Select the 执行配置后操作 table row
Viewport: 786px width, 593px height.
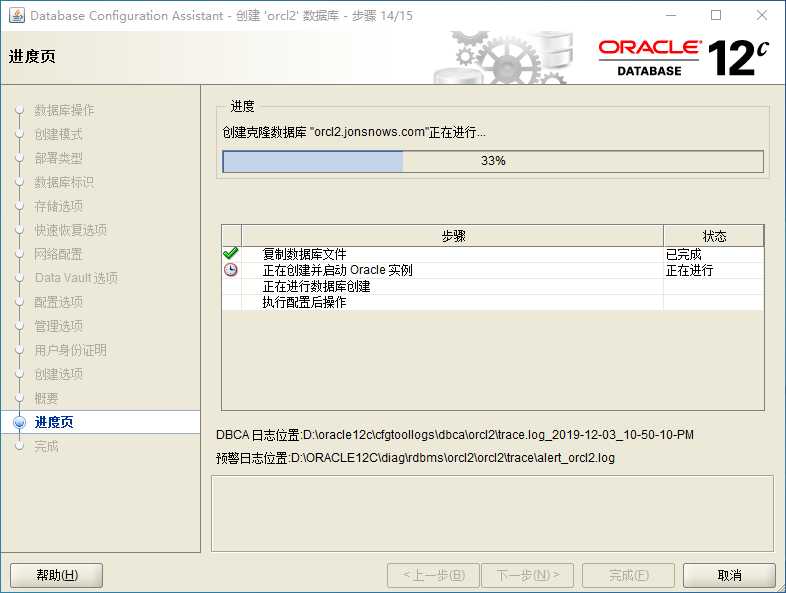304,302
